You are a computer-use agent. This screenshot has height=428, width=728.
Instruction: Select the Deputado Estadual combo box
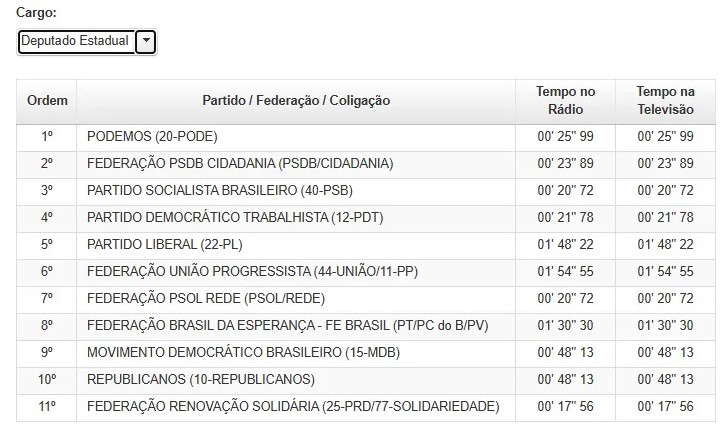point(87,42)
